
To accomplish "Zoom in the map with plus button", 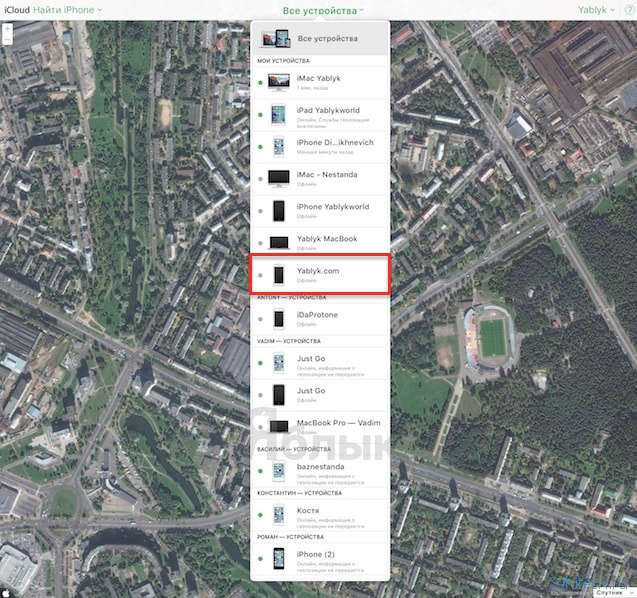I will pyautogui.click(x=7, y=28).
